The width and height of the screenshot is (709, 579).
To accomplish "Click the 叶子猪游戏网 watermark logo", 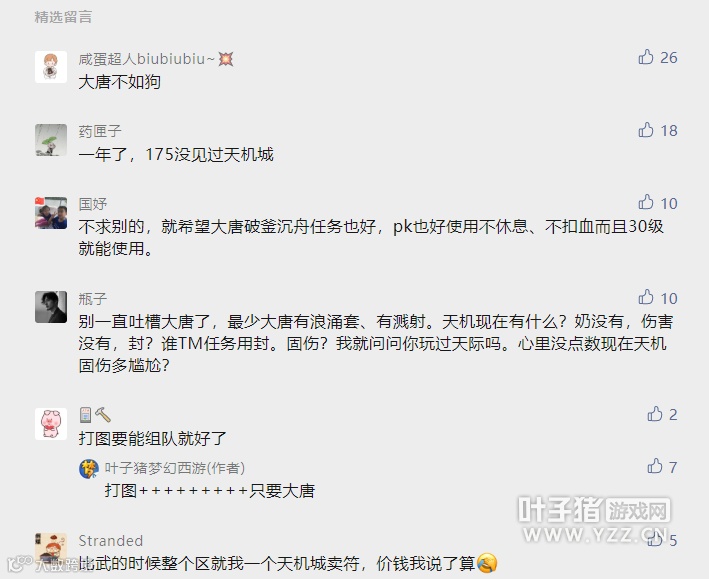I will tap(594, 519).
